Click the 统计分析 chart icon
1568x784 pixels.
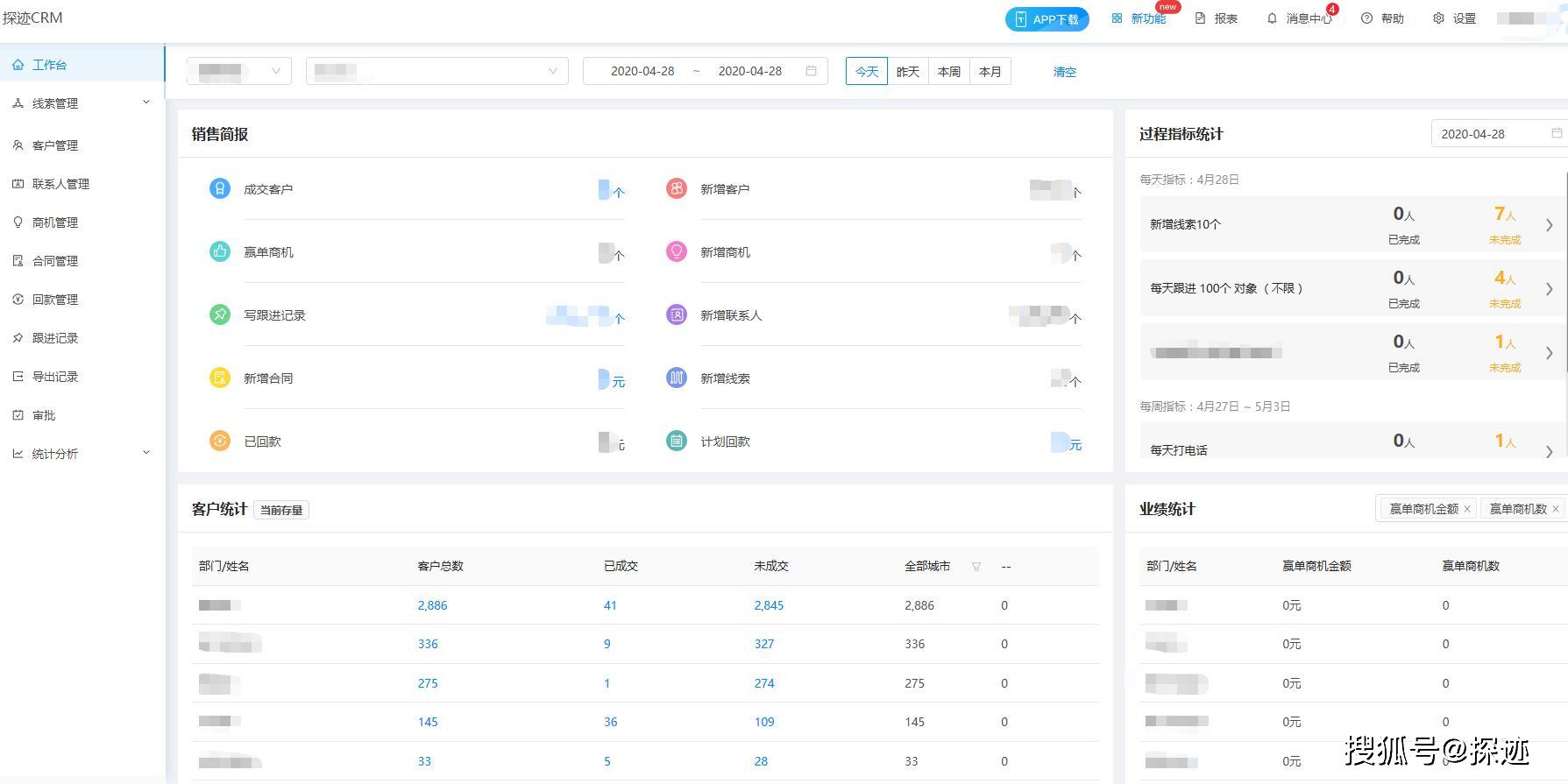coord(18,454)
